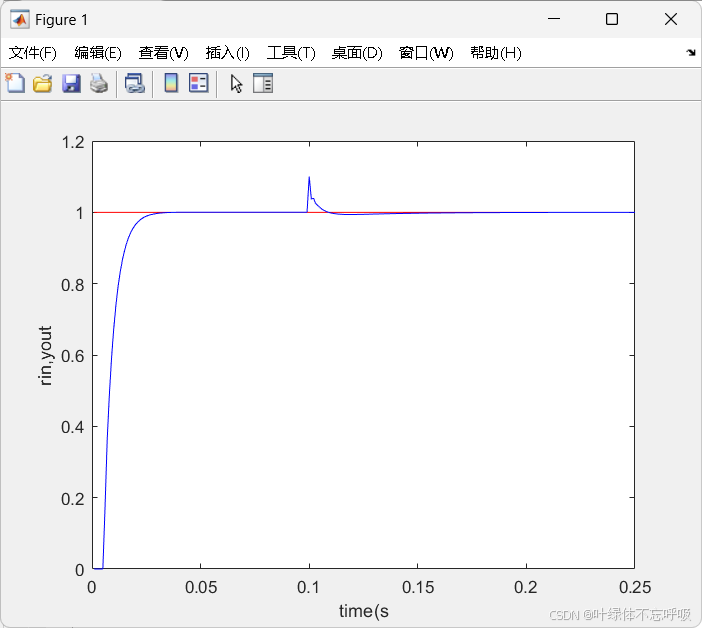Click the 0.25 x-axis tick label

pos(635,587)
